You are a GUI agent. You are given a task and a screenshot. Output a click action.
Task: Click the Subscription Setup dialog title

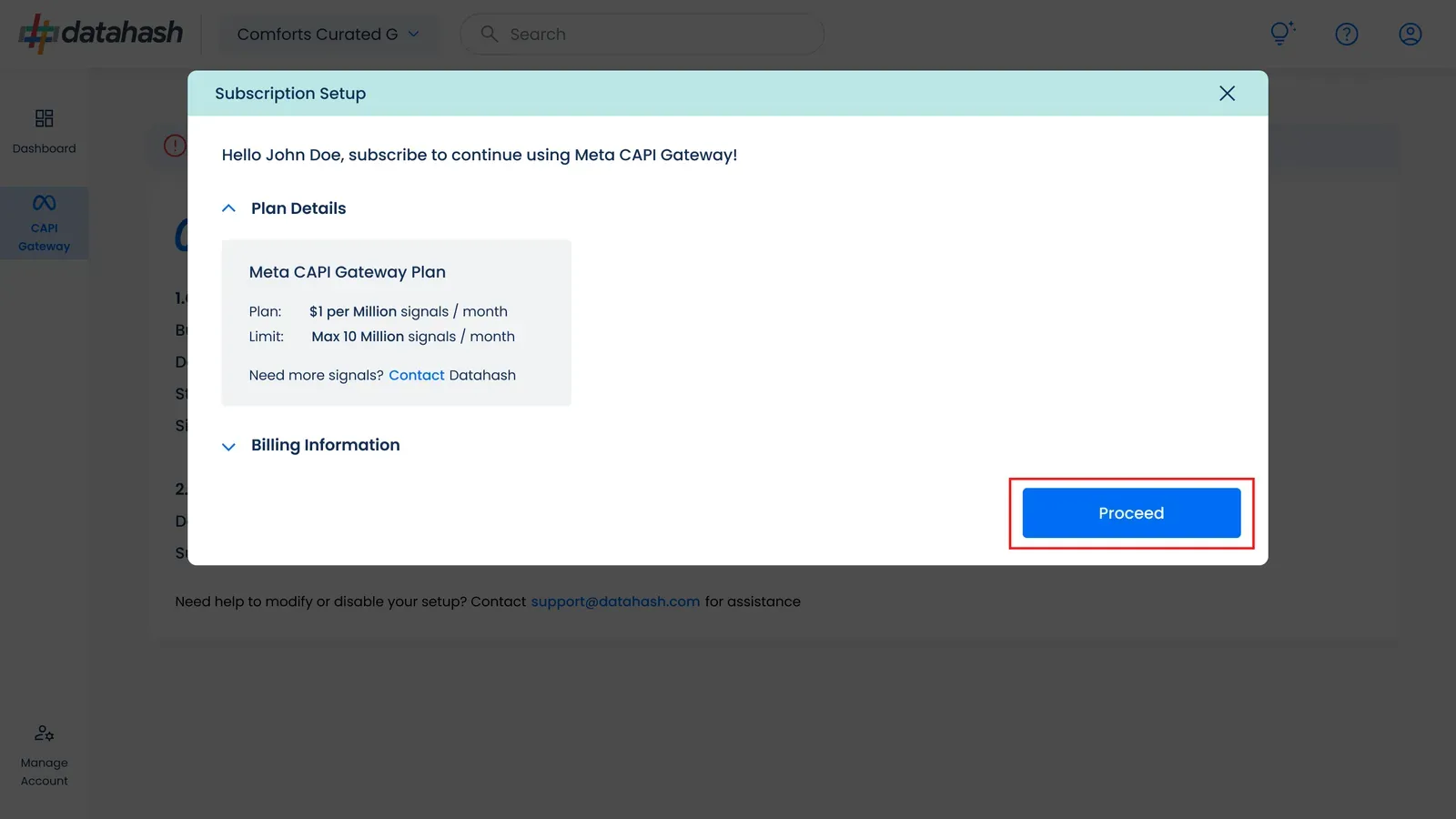(290, 94)
